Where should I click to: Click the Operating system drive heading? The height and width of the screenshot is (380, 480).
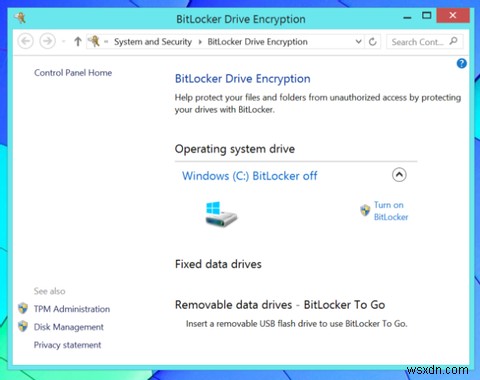(235, 149)
